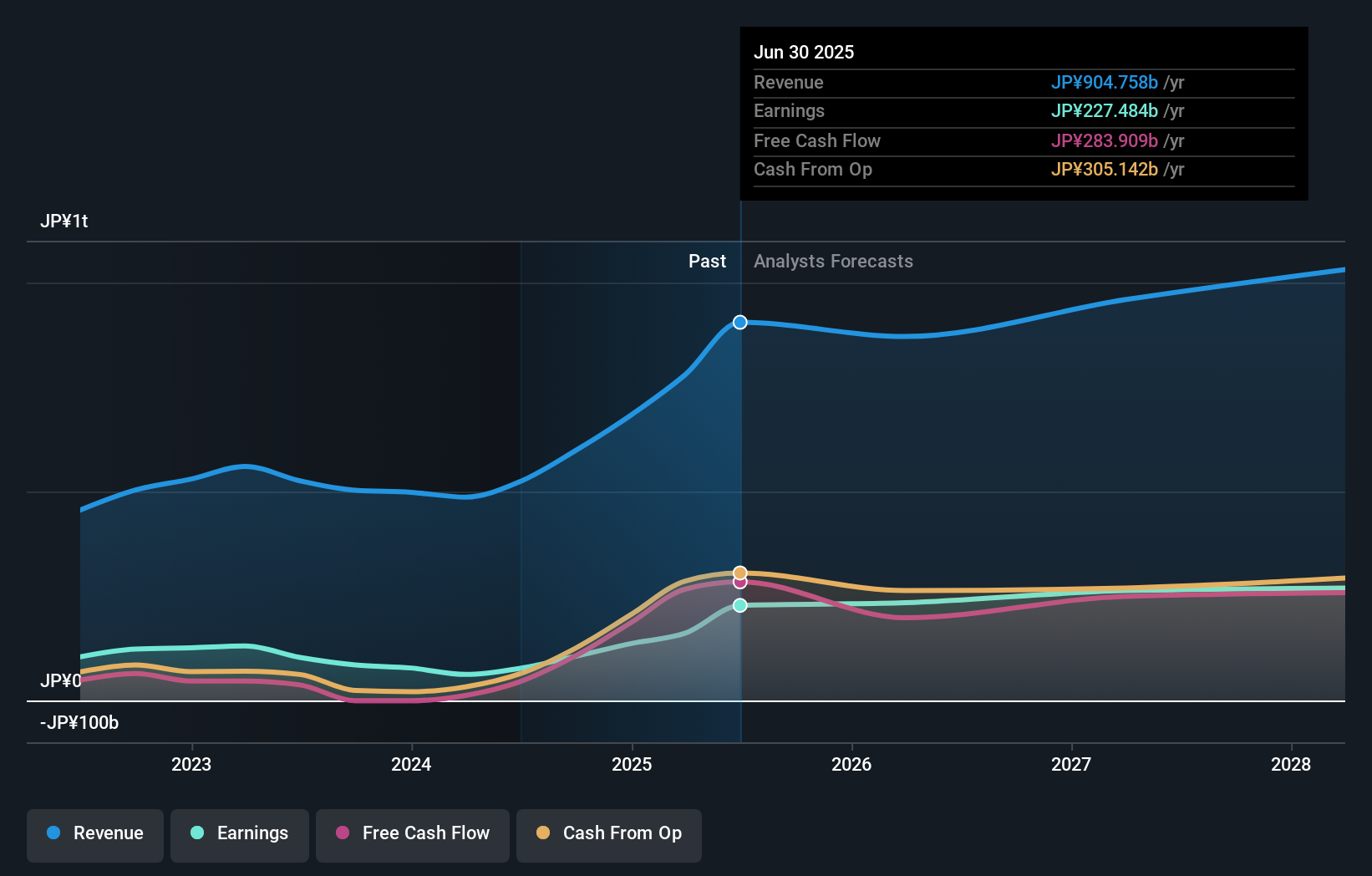Click the orange Cash From Op legend dot
Viewport: 1372px width, 876px height.
click(x=542, y=833)
